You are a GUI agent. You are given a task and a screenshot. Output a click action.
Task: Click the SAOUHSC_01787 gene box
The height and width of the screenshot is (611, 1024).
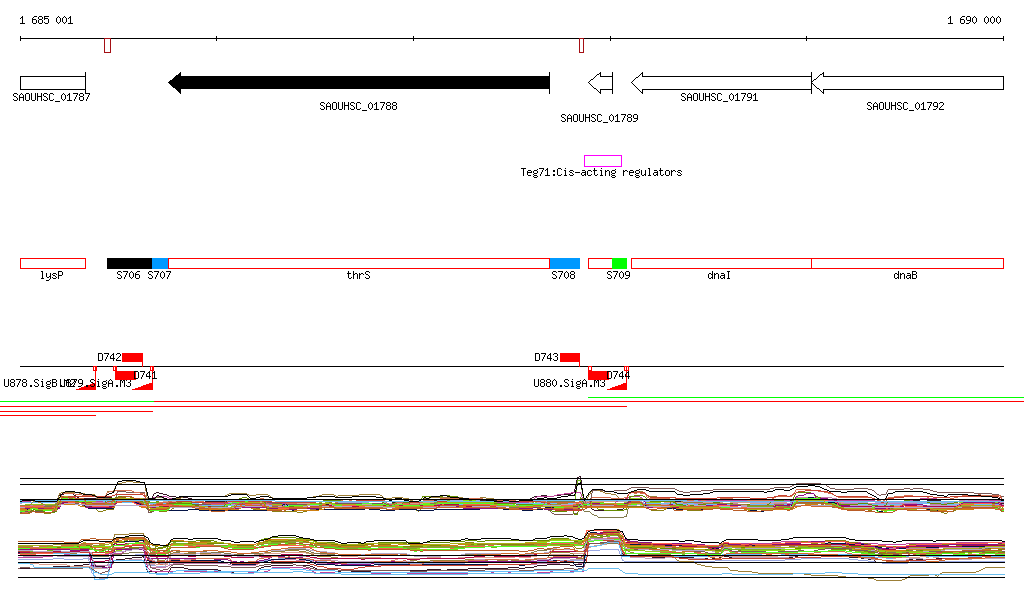[52, 82]
